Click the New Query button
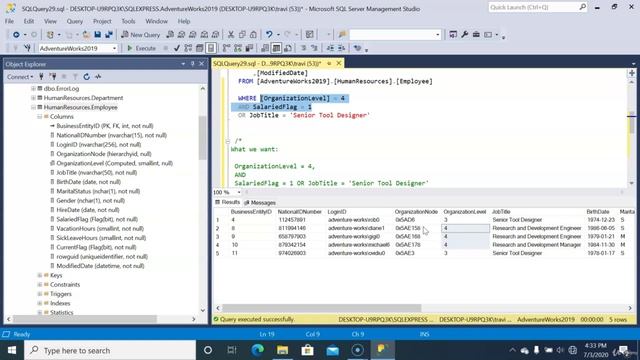Screen dimensions: 640x360 [141, 35]
